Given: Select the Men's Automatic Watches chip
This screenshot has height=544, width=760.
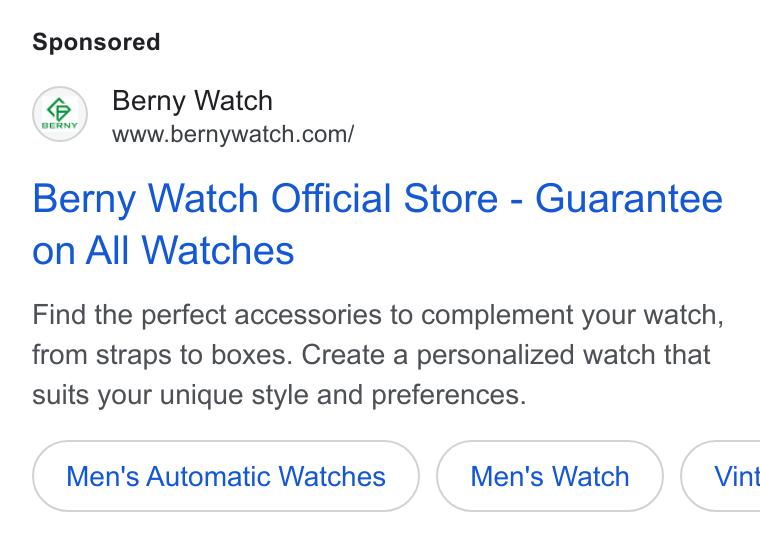Looking at the screenshot, I should pos(226,476).
